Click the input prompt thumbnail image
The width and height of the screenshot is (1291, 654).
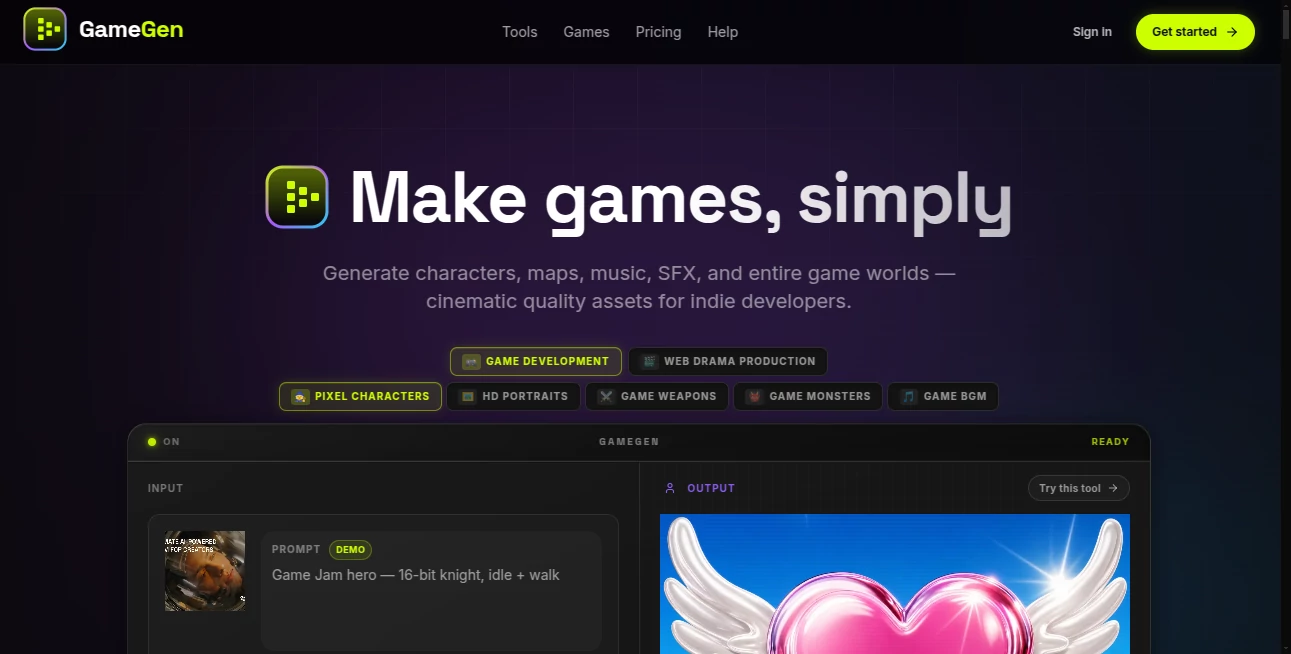coord(205,571)
